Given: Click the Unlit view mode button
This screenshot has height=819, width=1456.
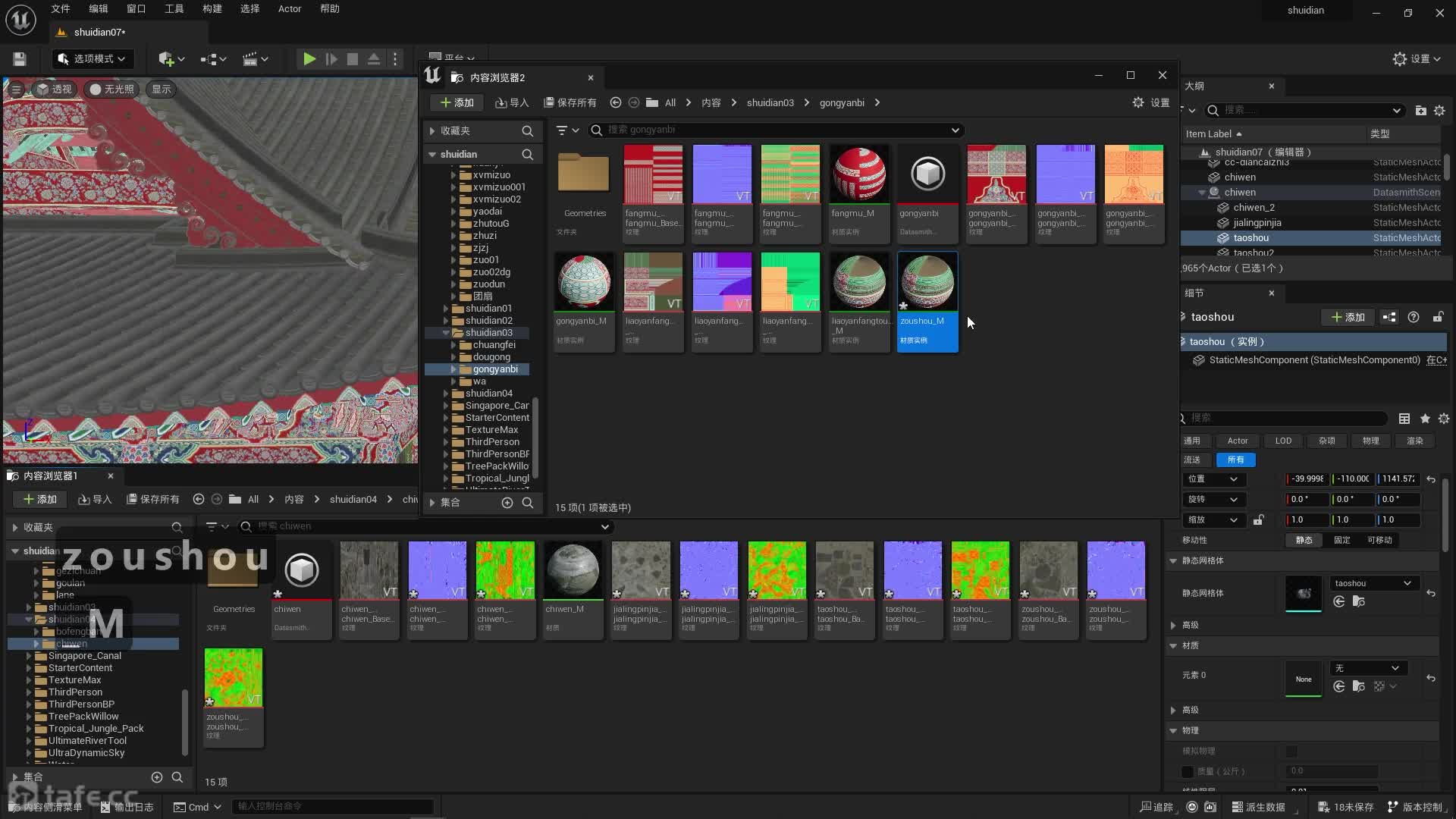Looking at the screenshot, I should [x=111, y=89].
